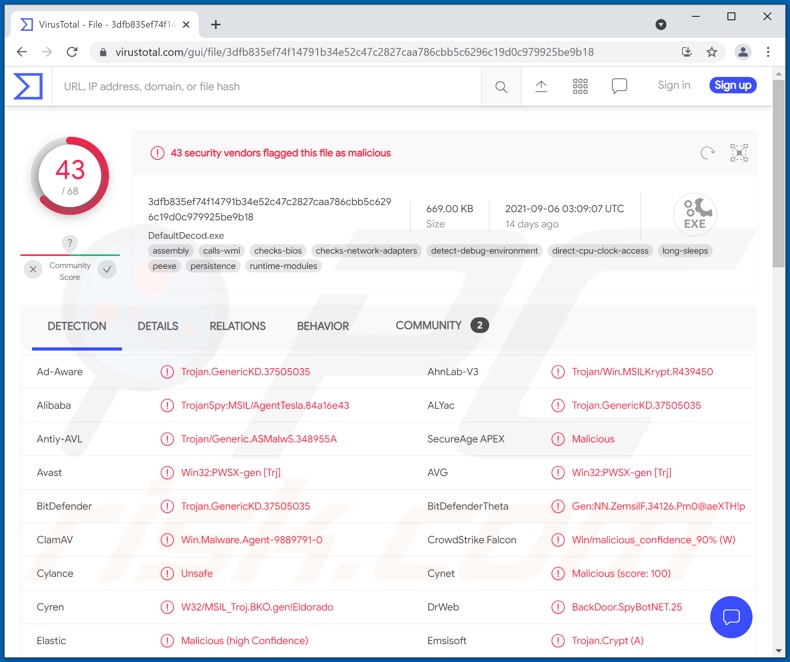Vote malicious with the X icon
This screenshot has width=790, height=662.
[33, 270]
